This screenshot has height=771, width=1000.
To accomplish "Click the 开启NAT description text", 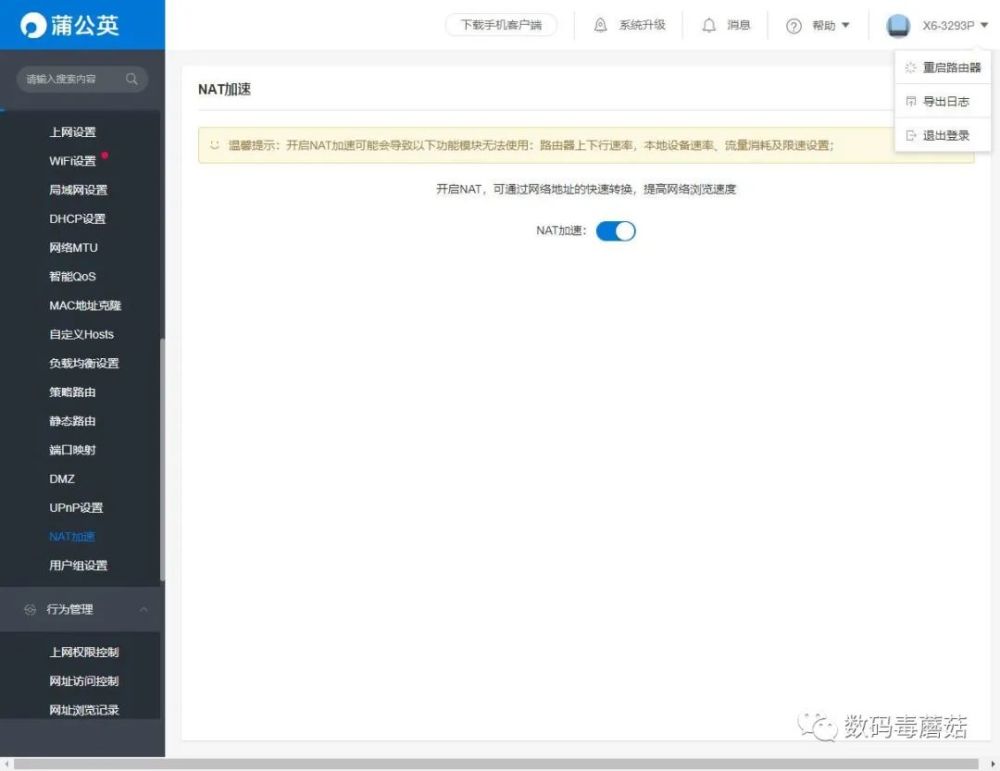I will pos(585,189).
